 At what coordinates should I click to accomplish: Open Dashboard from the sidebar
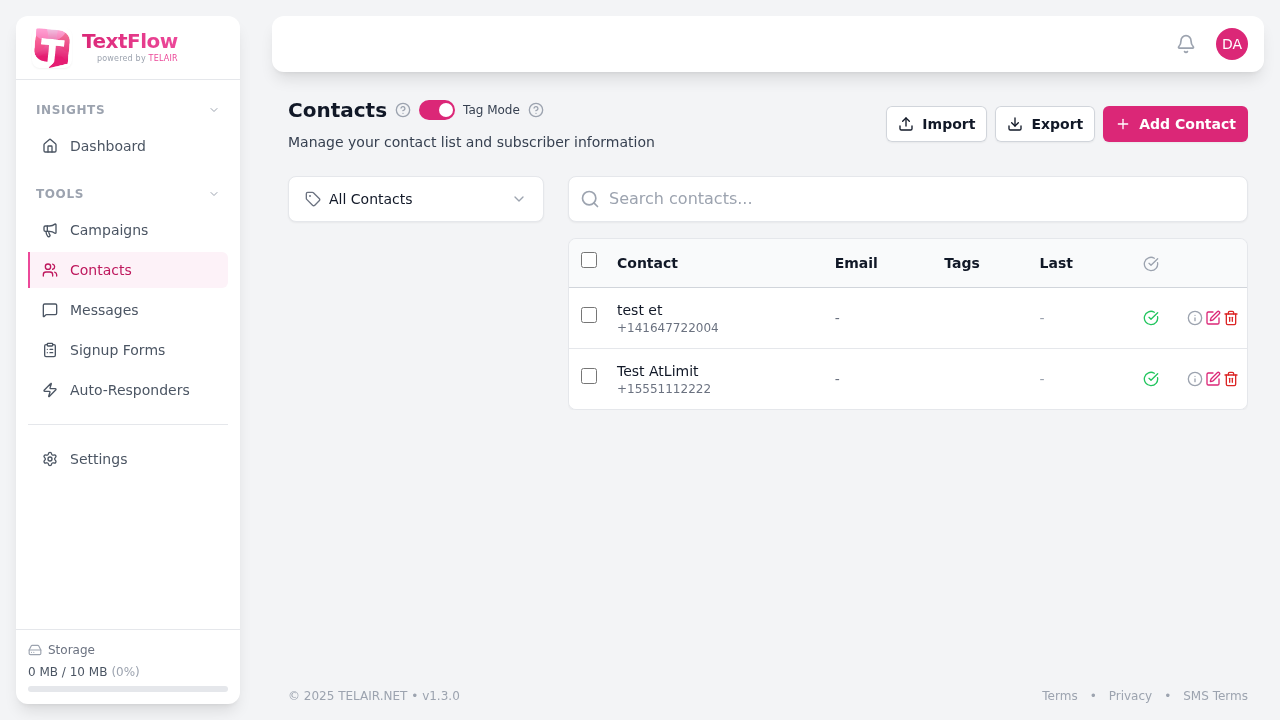click(107, 146)
